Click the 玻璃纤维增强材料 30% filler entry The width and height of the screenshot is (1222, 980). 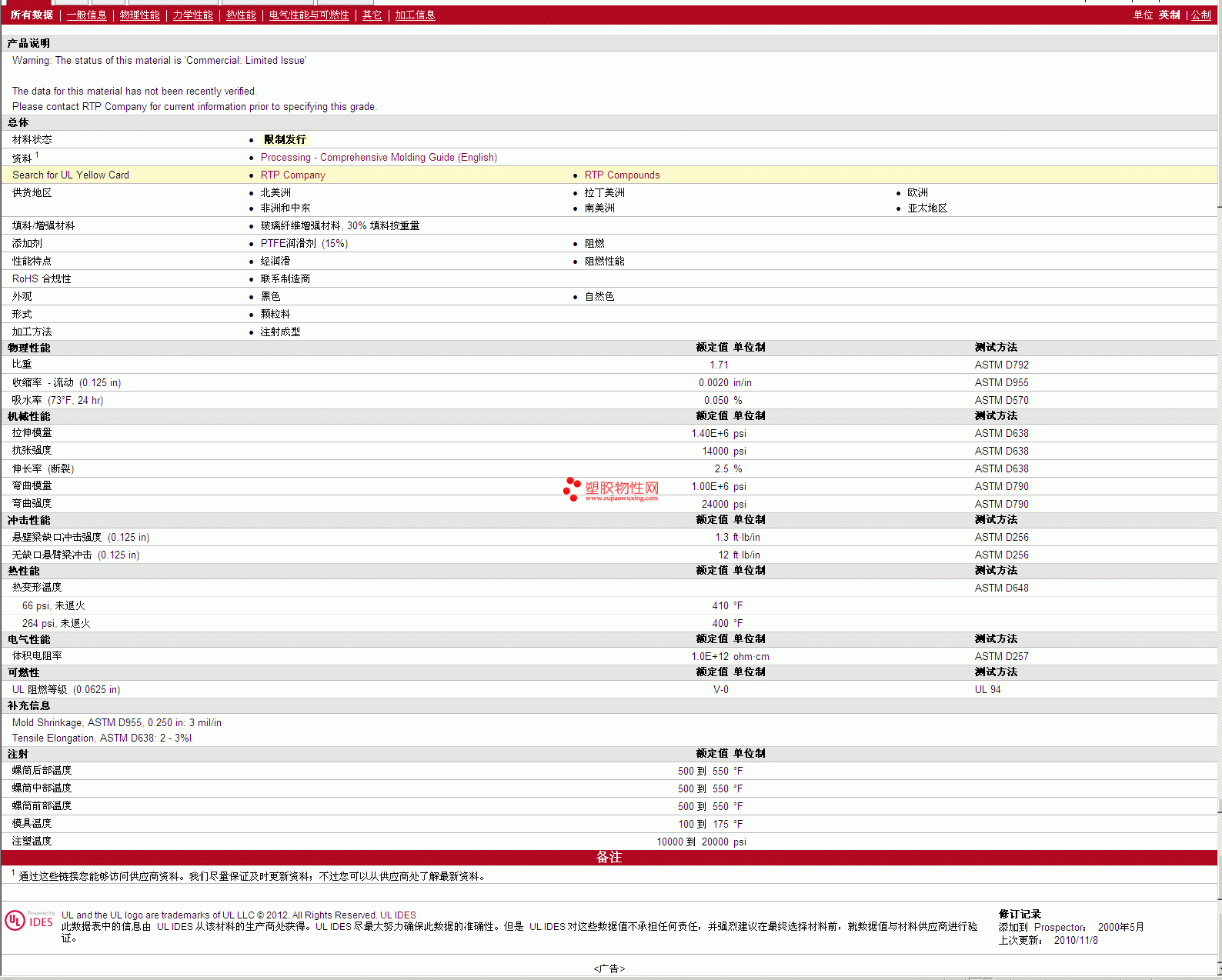coord(339,226)
